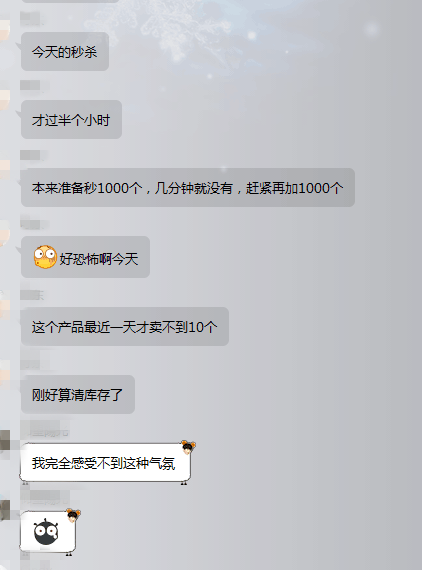Open avatar beside '好恐怖啊今天' message
422x570 pixels.
tap(5, 234)
